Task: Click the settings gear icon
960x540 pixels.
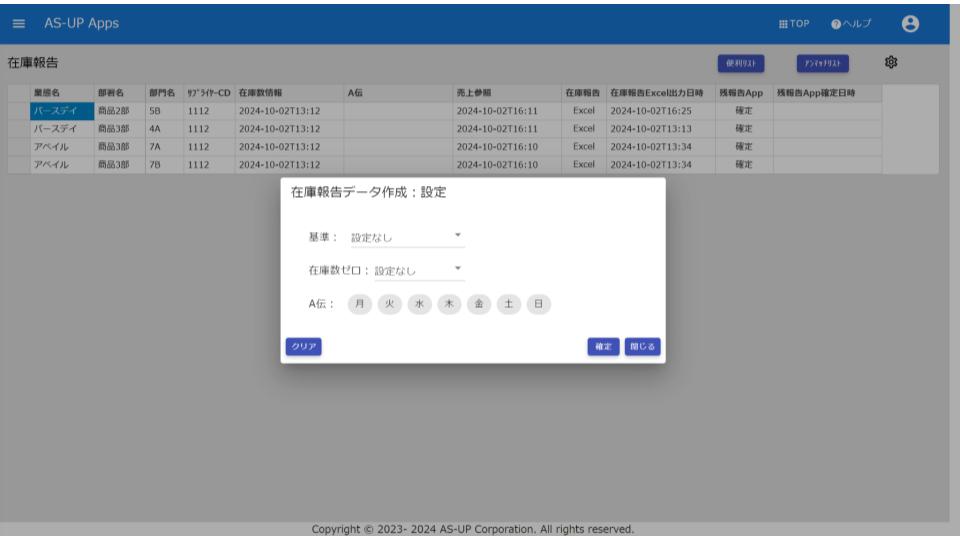Action: point(891,63)
